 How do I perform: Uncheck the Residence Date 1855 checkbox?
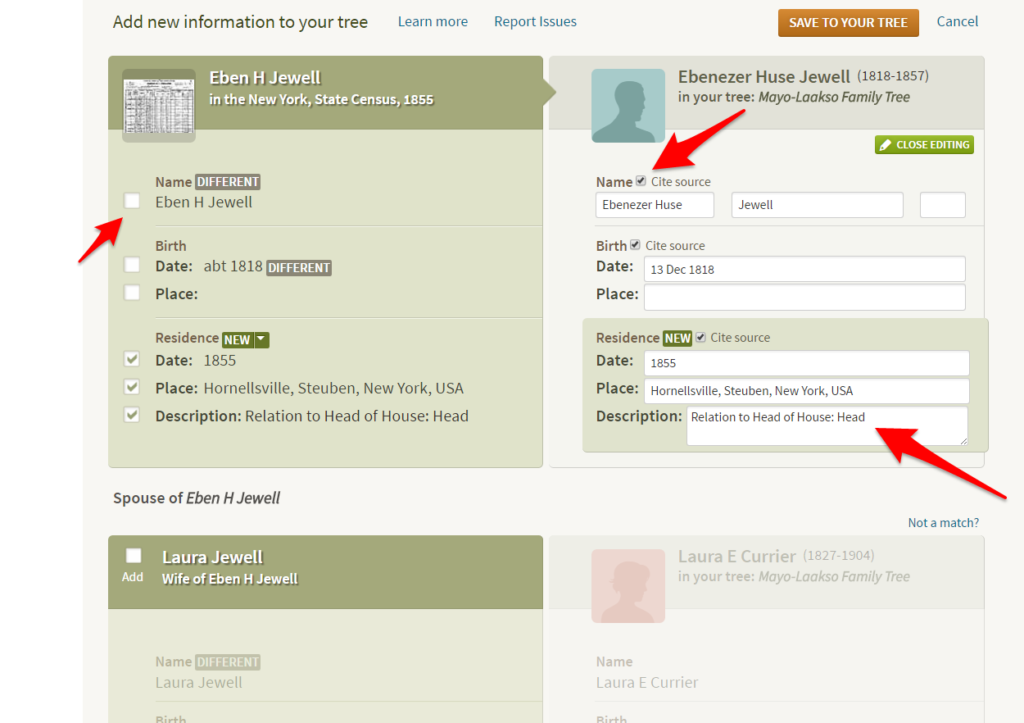point(132,359)
